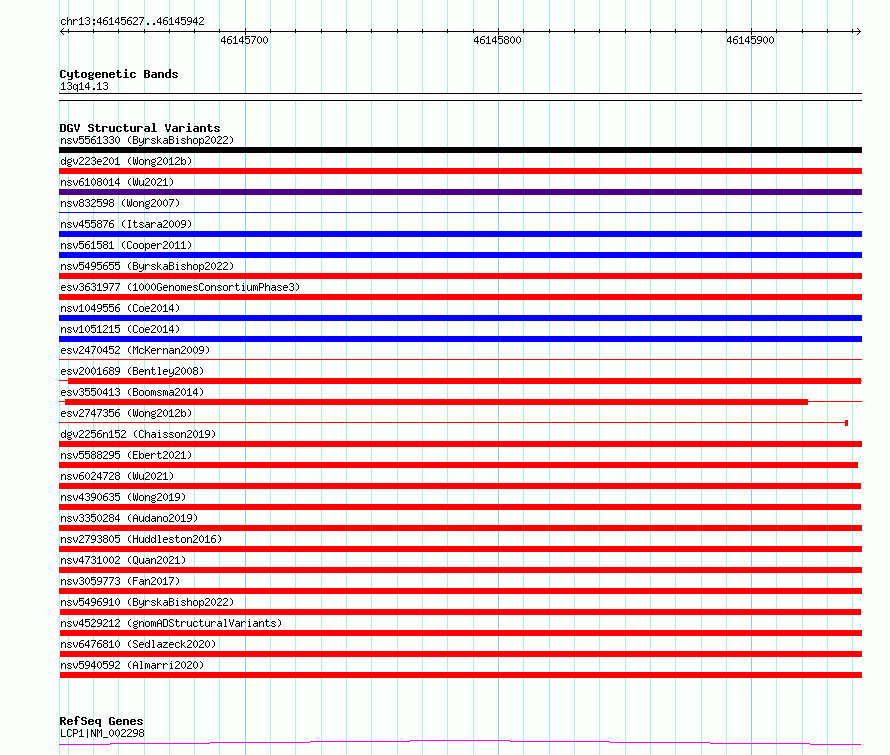This screenshot has width=890, height=755.
Task: Click the 46145700 ruler position
Action: 244,40
